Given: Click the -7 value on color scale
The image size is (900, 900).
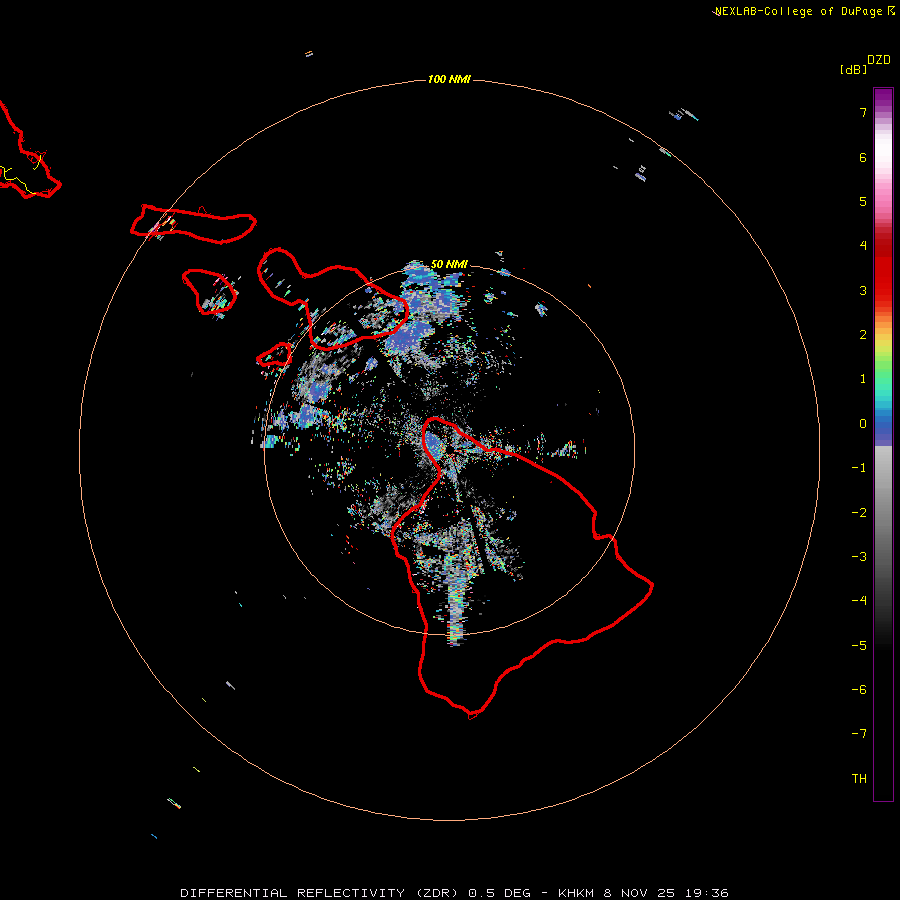Looking at the screenshot, I should tap(859, 734).
